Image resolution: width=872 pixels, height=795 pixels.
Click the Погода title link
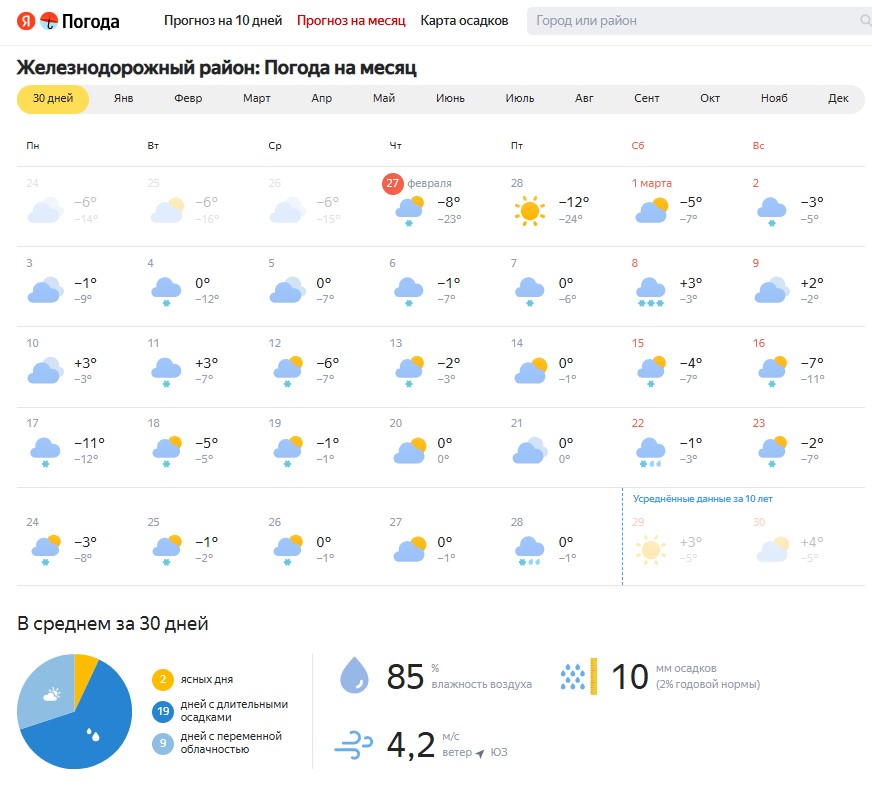(90, 22)
